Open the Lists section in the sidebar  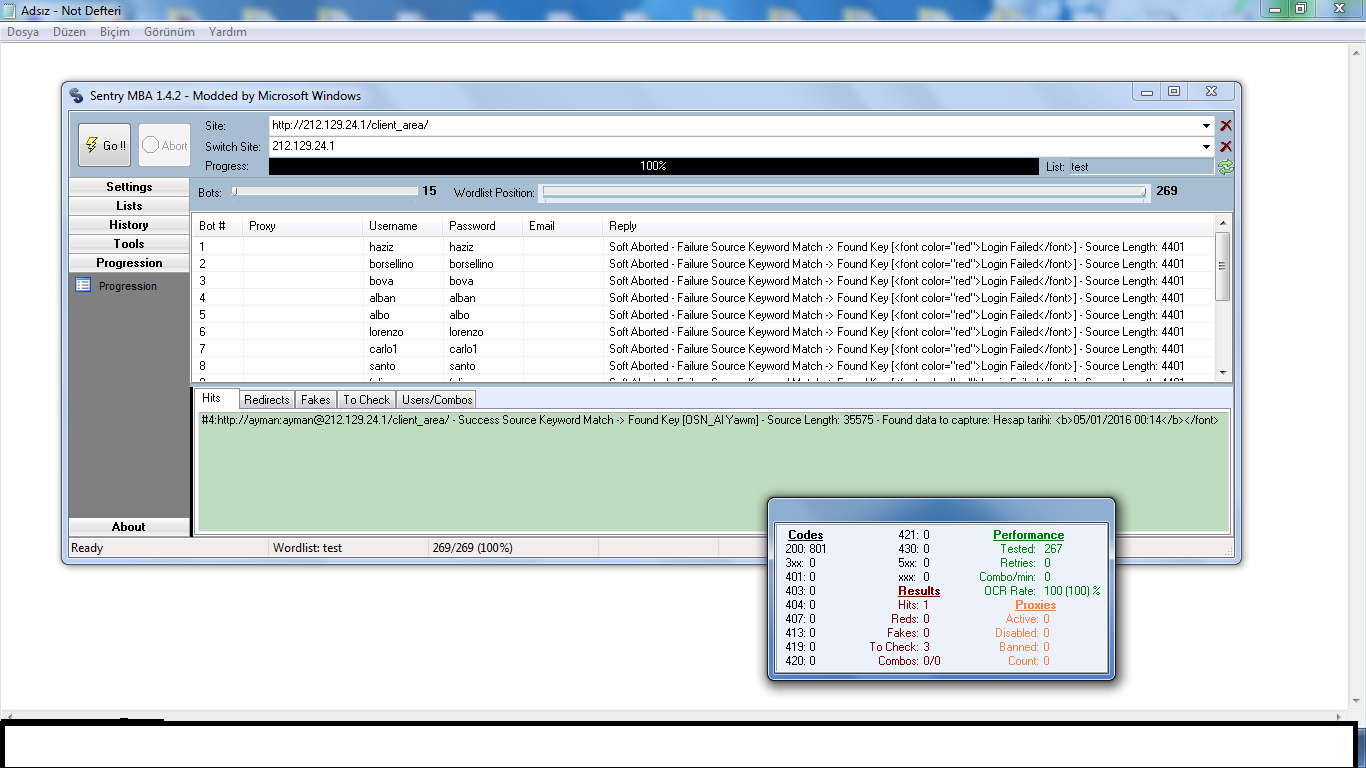(129, 206)
